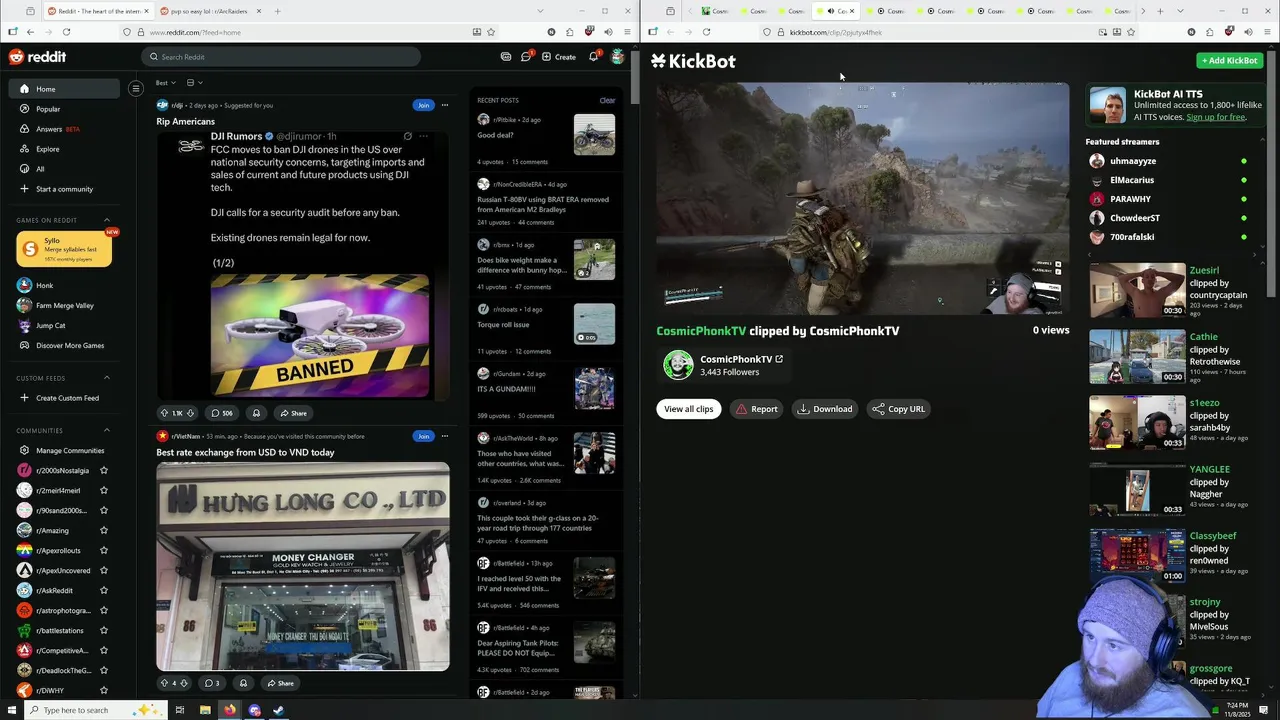Open Manage Communities gear in sidebar
Image resolution: width=1280 pixels, height=720 pixels.
pyautogui.click(x=24, y=450)
